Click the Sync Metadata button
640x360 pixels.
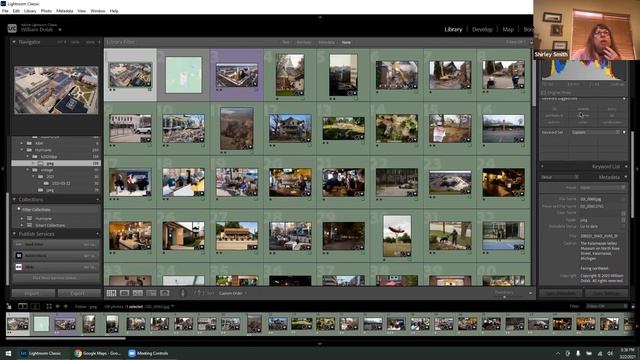click(561, 293)
